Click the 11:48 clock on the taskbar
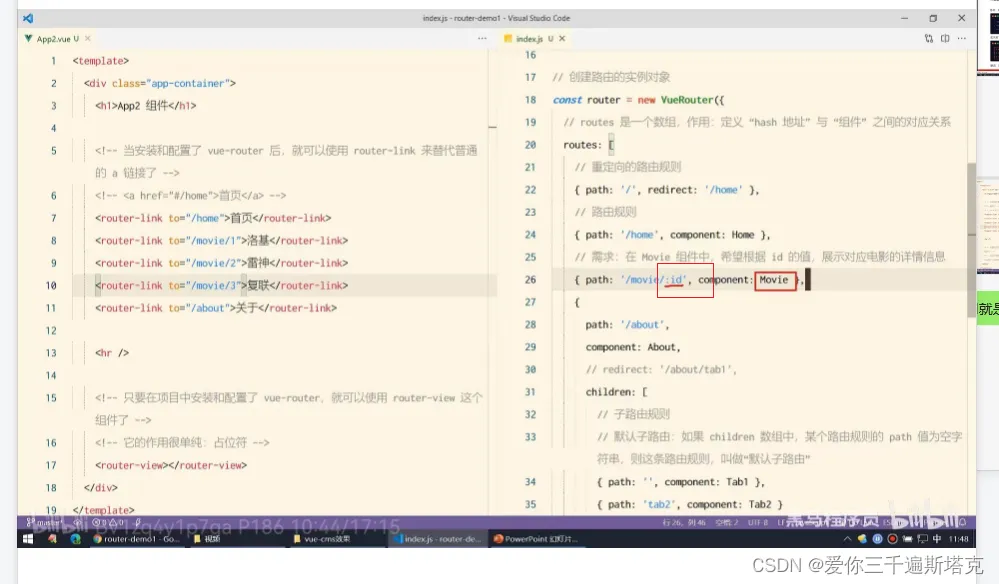999x584 pixels. coord(959,539)
